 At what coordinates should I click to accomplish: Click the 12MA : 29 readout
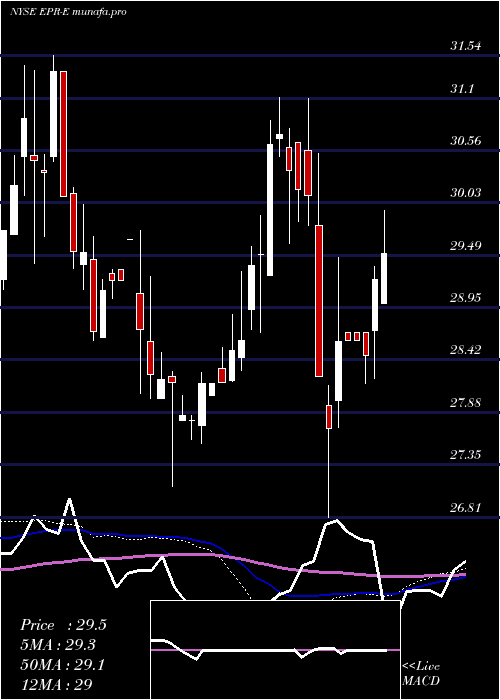pyautogui.click(x=56, y=684)
